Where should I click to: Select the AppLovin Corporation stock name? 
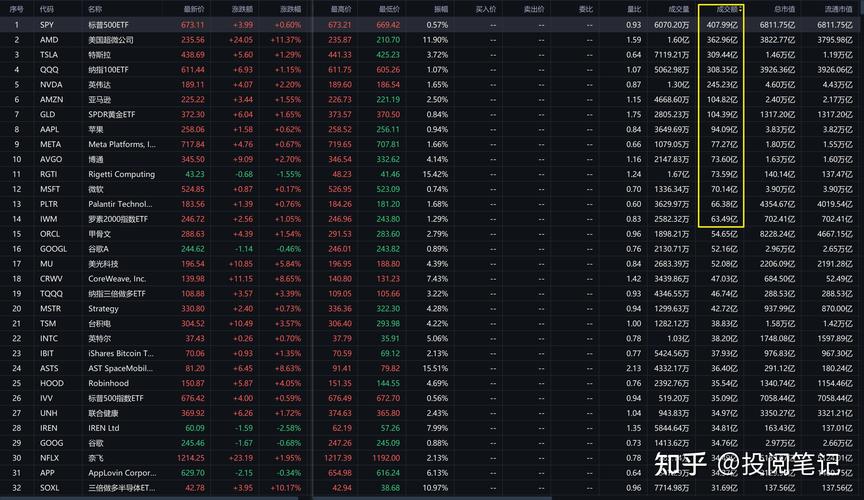122,473
